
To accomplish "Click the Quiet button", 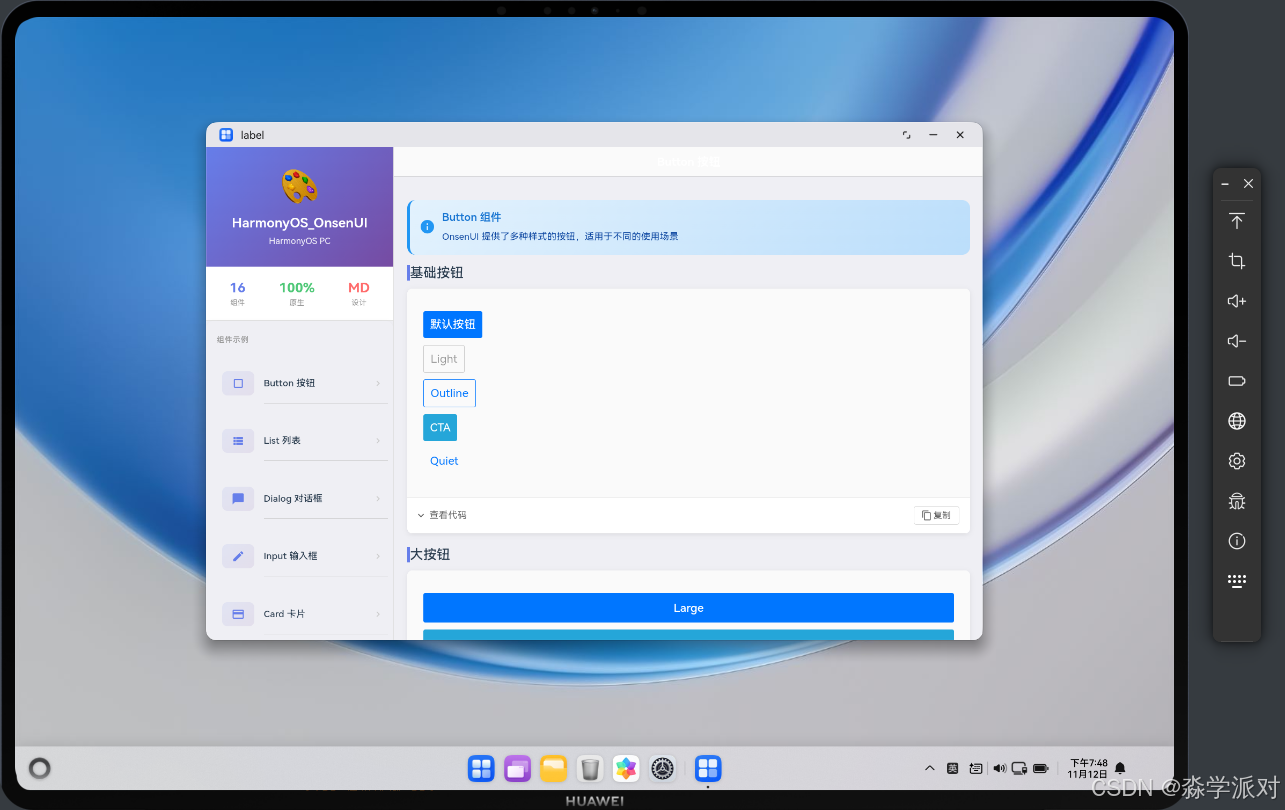I will pos(444,461).
